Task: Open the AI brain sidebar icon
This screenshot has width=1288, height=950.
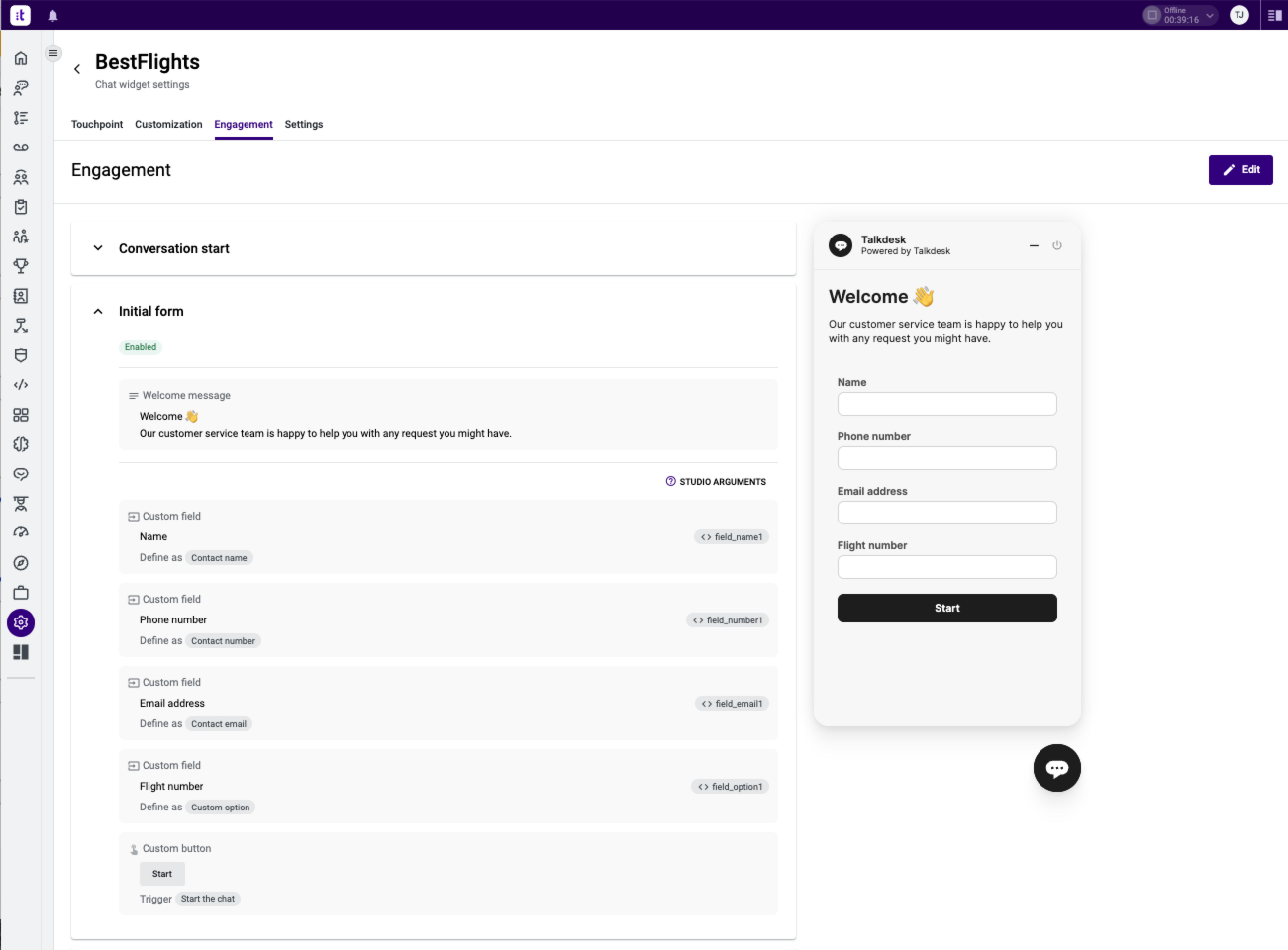Action: [x=21, y=444]
